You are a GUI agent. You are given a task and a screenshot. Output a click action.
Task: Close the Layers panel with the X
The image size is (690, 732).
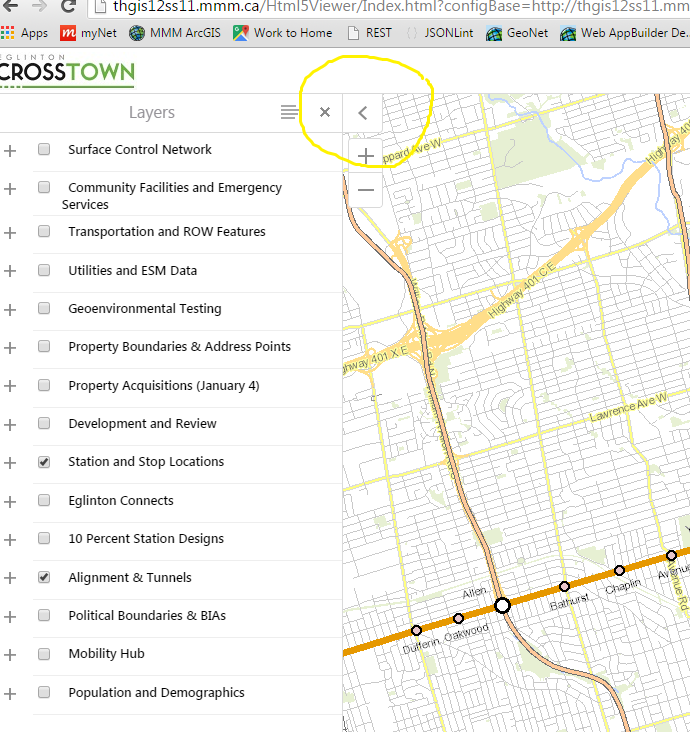[325, 112]
